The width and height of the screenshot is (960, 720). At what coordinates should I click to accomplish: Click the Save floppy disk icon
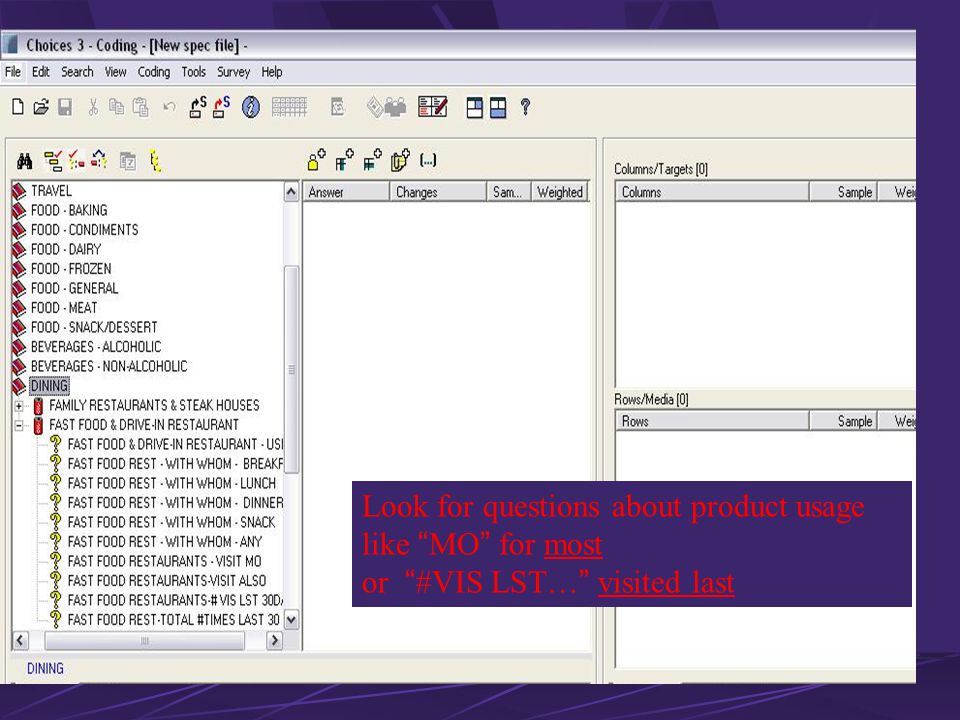65,107
